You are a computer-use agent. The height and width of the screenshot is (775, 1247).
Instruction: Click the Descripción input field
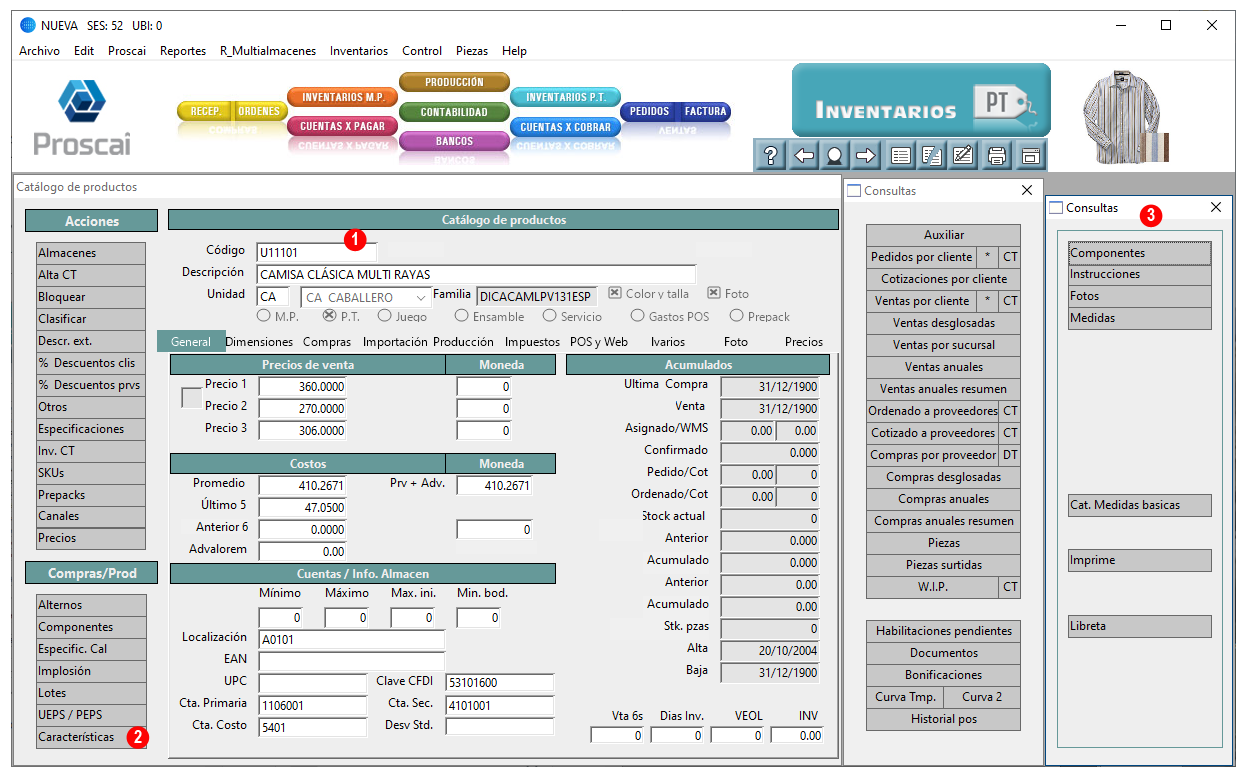point(476,274)
